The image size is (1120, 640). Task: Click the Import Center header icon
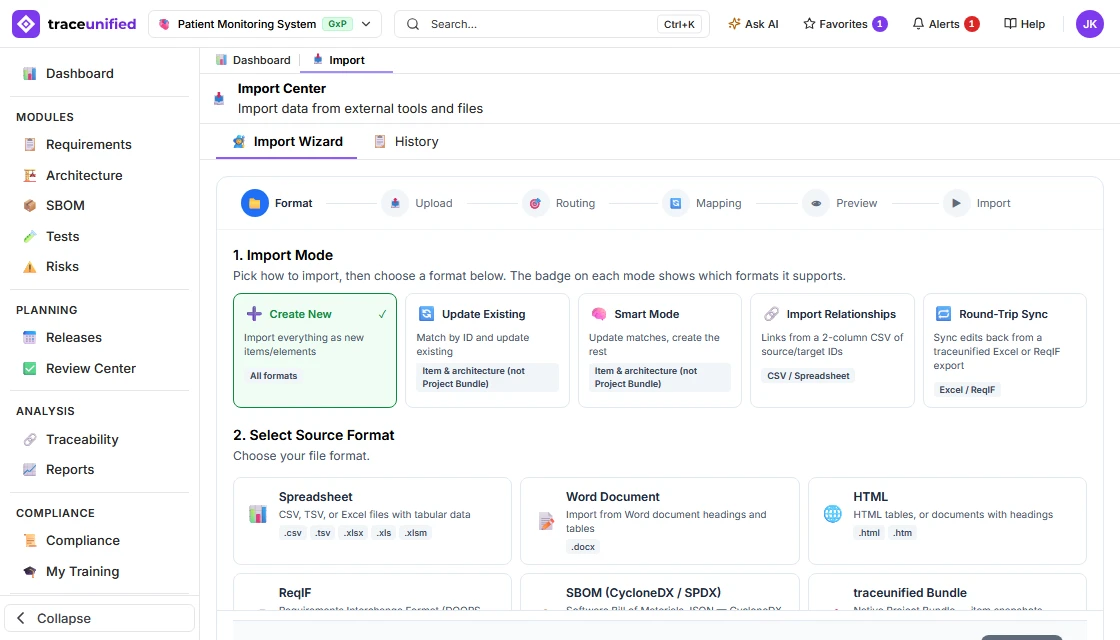[x=219, y=99]
